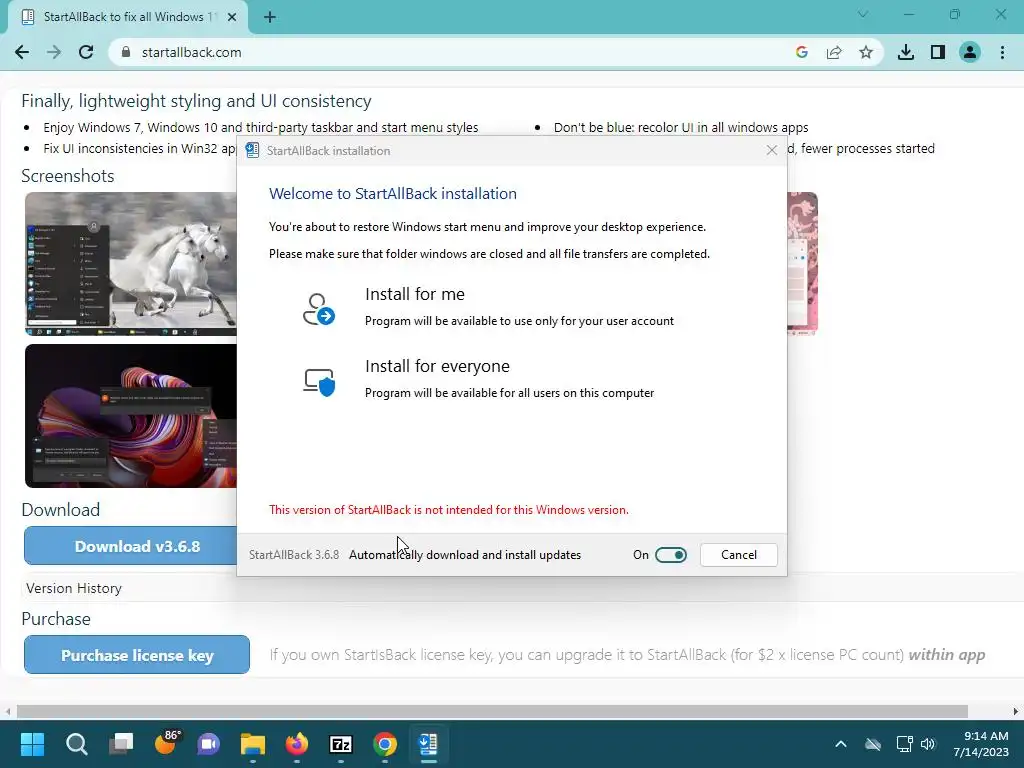
Task: Open pink screenshot thumbnail at right
Action: [x=803, y=263]
